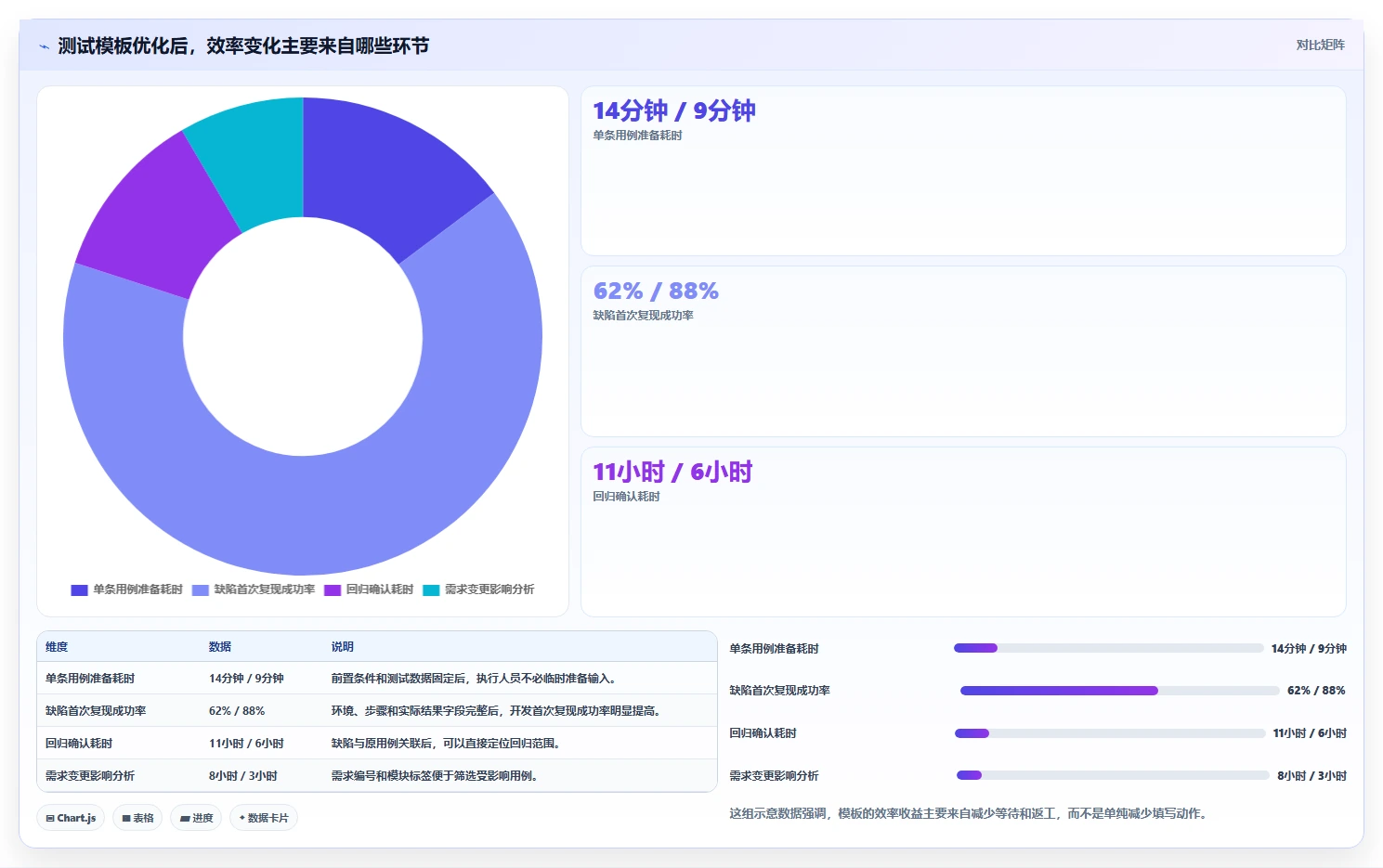The height and width of the screenshot is (868, 1383).
Task: Click the 数据卡片 tag chip
Action: click(x=264, y=818)
